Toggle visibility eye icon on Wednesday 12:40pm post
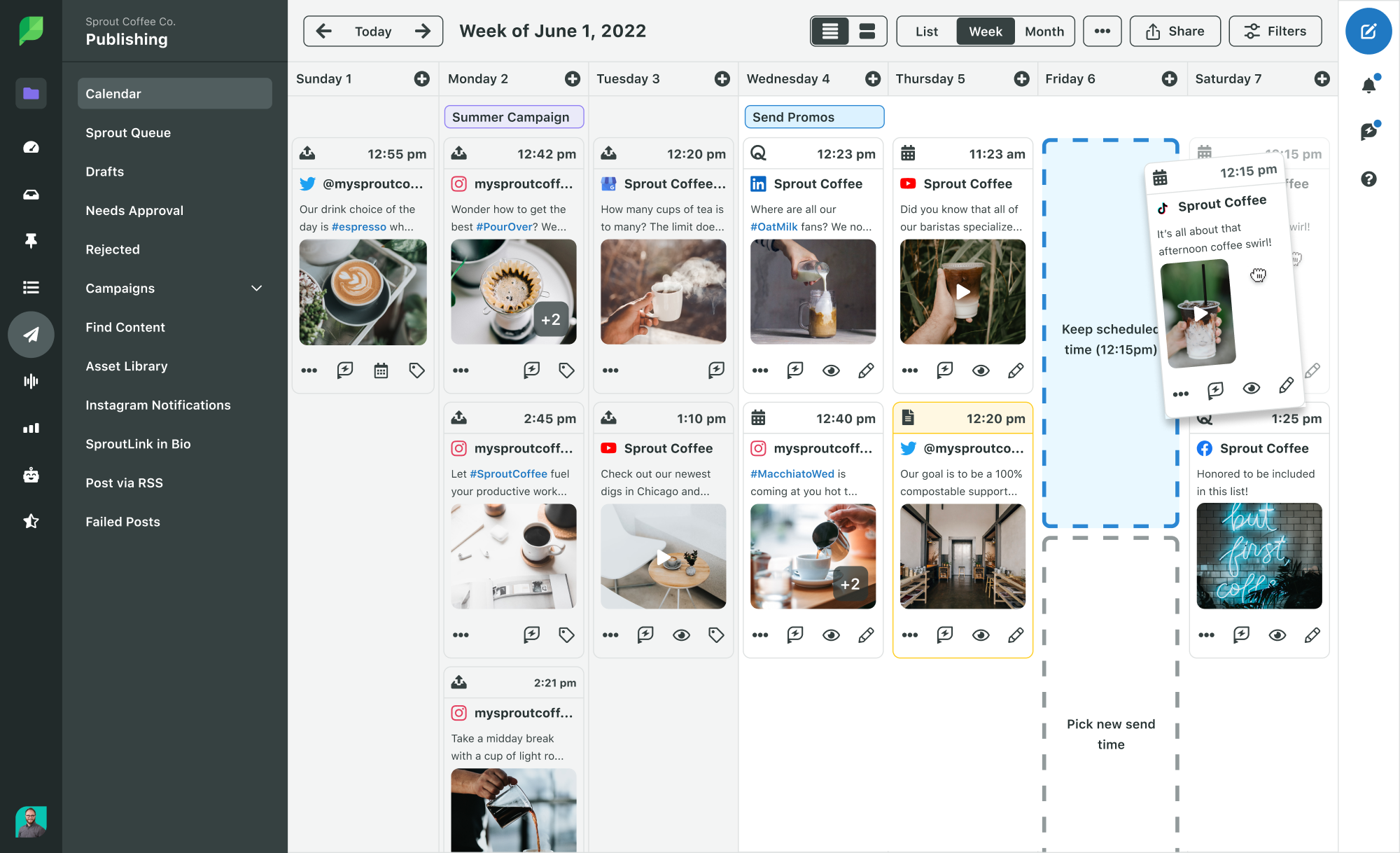Image resolution: width=1400 pixels, height=853 pixels. tap(831, 633)
